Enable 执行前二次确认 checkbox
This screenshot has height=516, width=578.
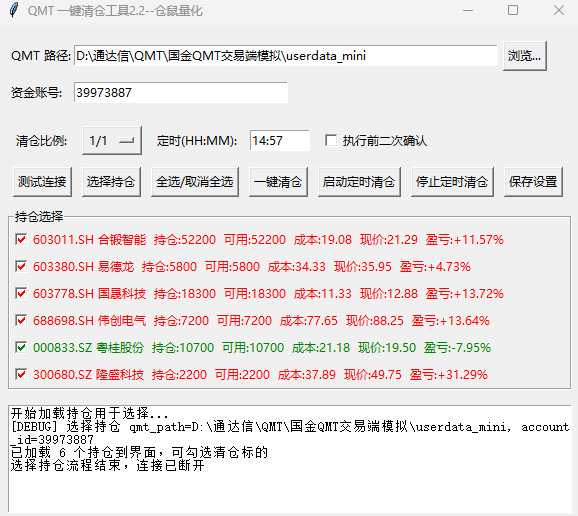tap(331, 140)
